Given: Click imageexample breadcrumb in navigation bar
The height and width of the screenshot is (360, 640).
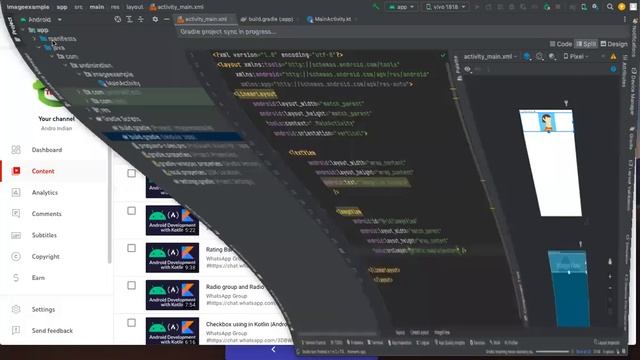Looking at the screenshot, I should click(x=28, y=7).
